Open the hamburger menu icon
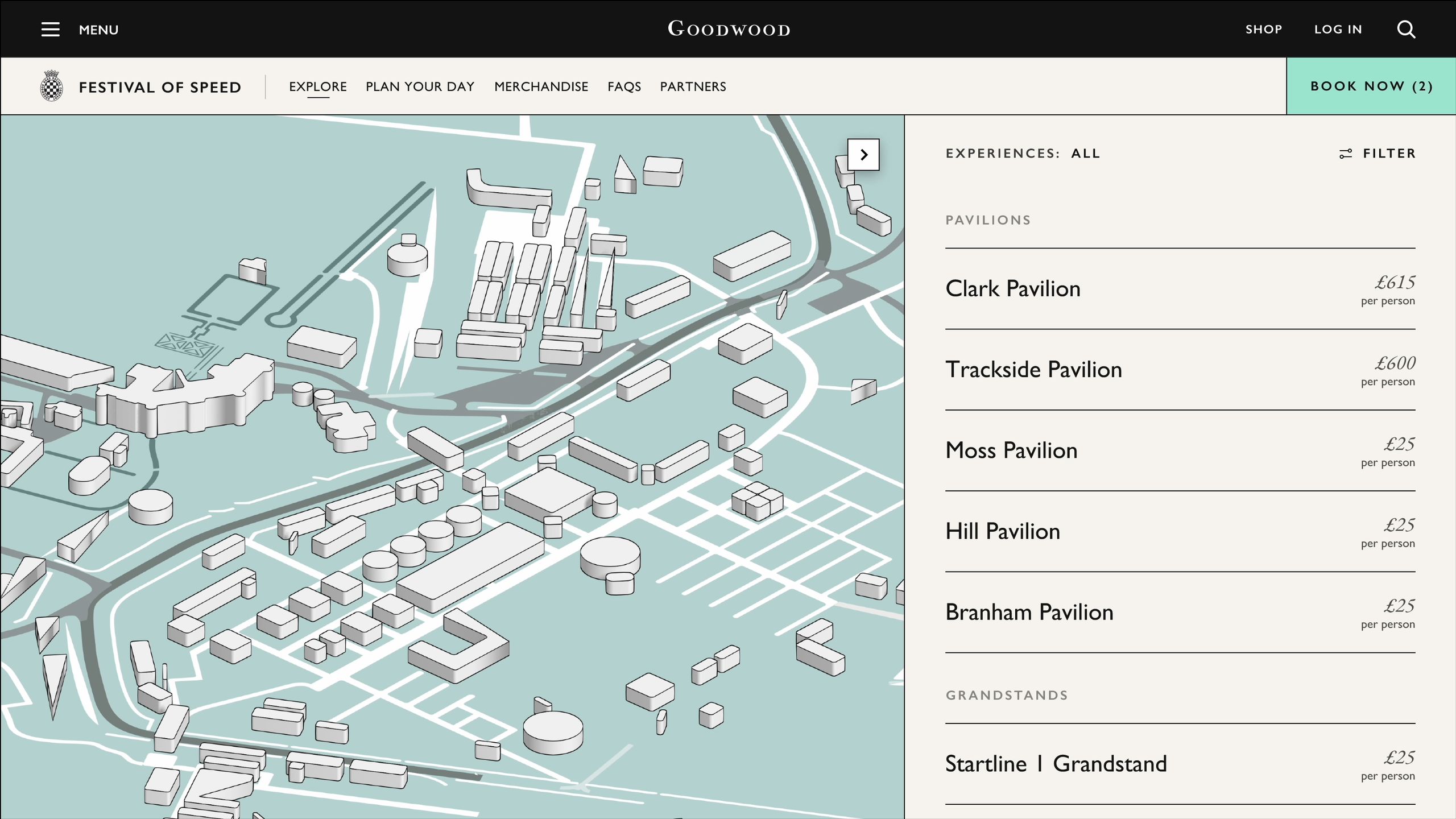 coord(50,30)
